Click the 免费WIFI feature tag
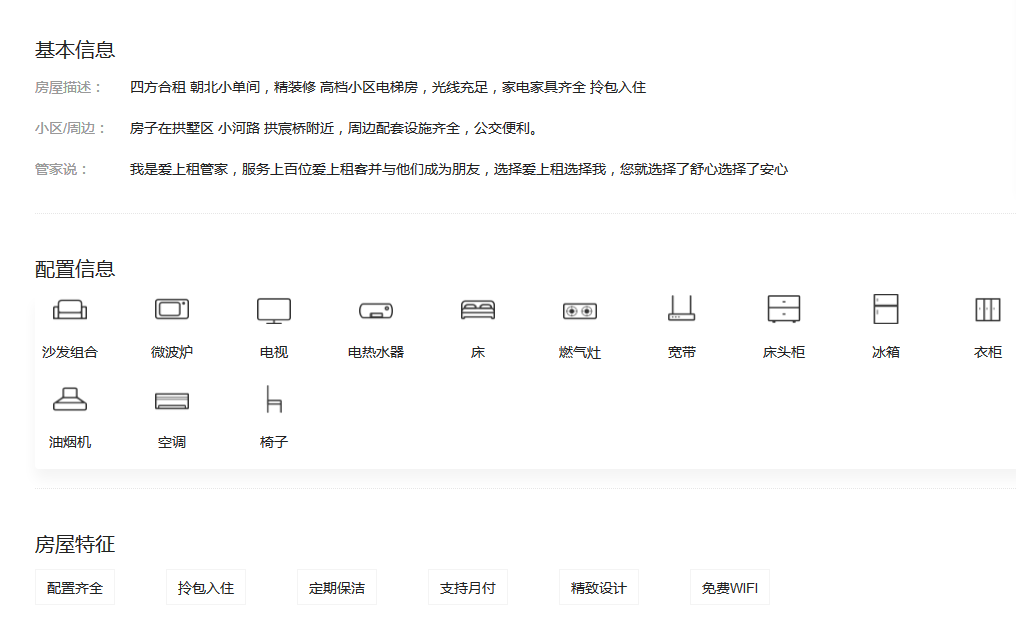Viewport: 1016px width, 640px height. point(730,588)
